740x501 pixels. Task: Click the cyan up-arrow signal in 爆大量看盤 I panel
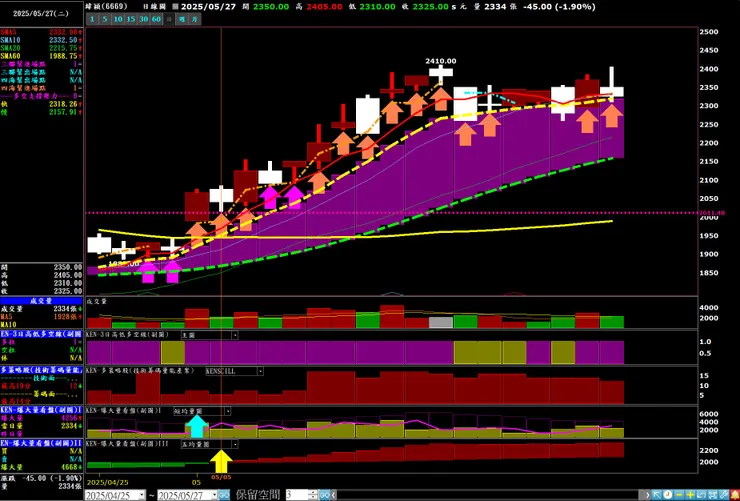197,426
